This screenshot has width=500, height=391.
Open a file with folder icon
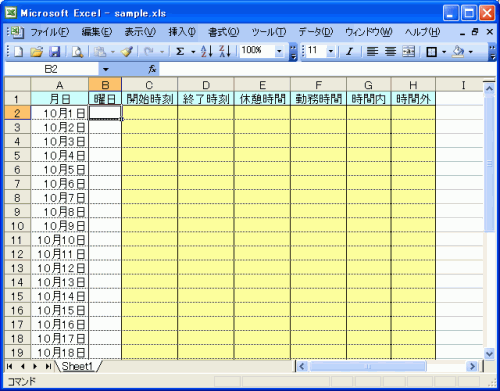tap(36, 52)
